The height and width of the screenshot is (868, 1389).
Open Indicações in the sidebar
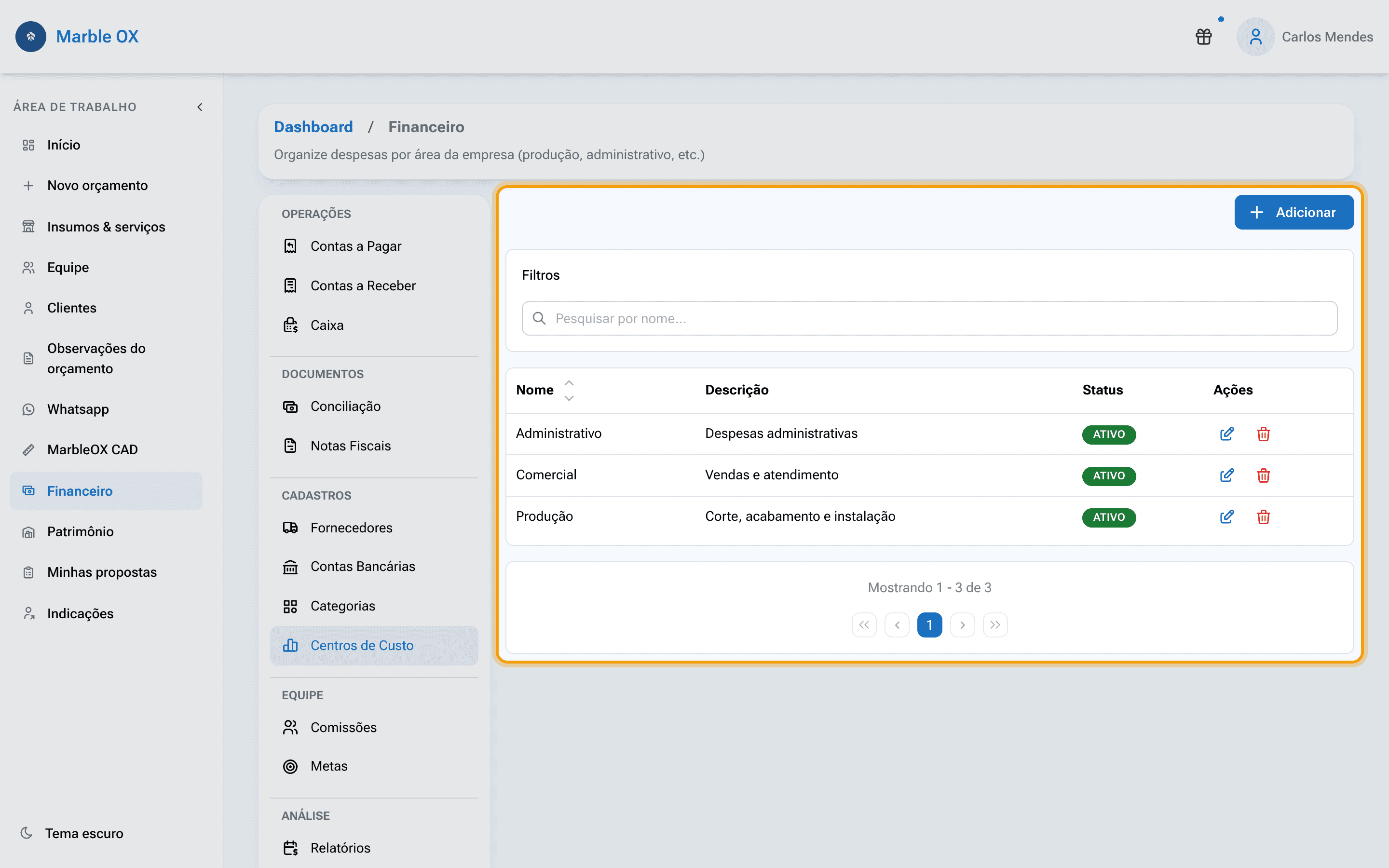point(106,614)
